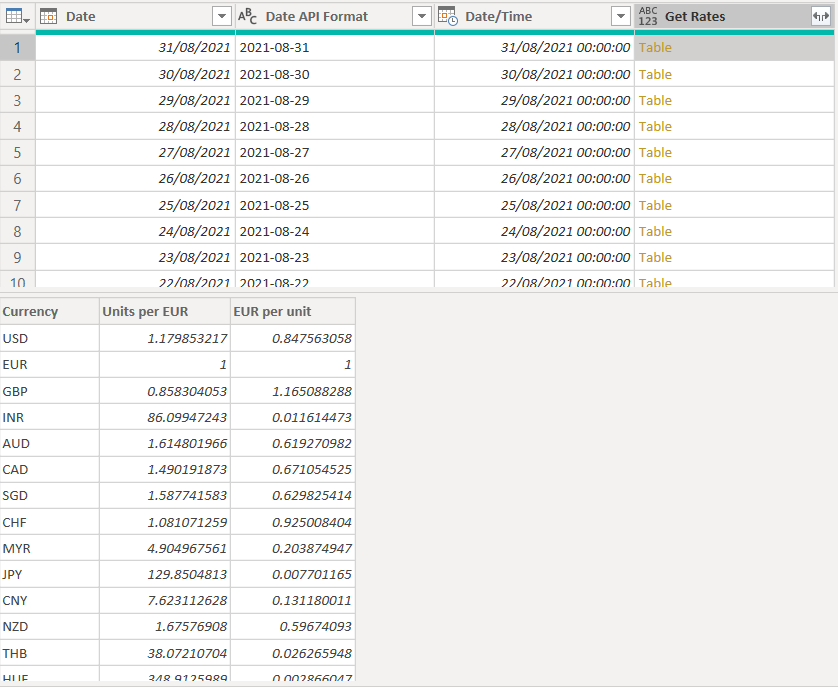Screen dimensions: 838x687
Task: Click the value 0.203874947
Action: click(293, 549)
